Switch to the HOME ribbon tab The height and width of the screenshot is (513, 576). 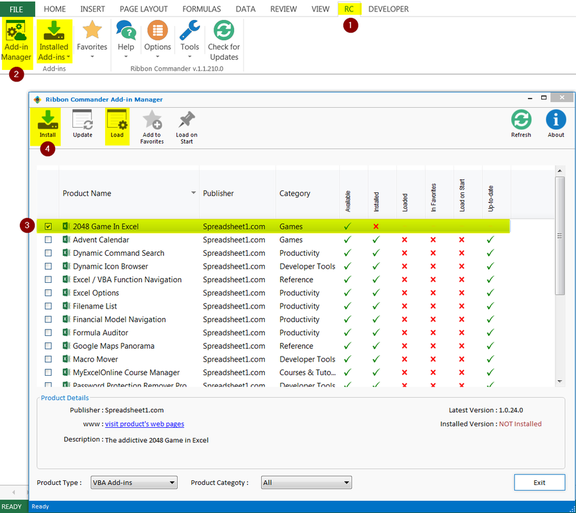[55, 9]
